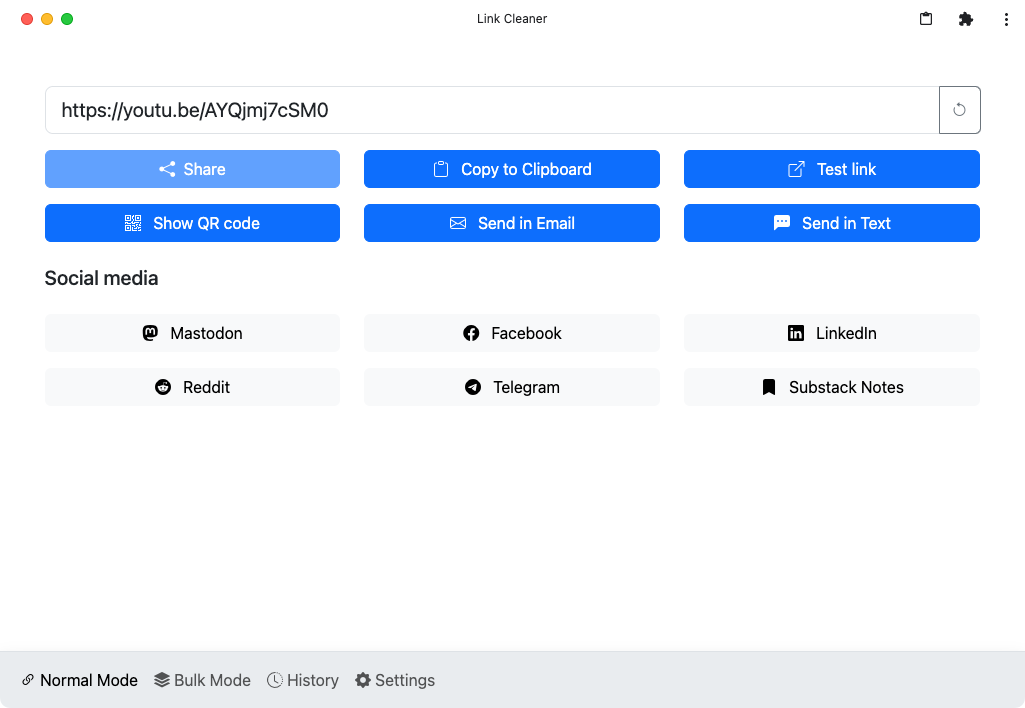Open the extensions puzzle piece icon

[x=966, y=19]
